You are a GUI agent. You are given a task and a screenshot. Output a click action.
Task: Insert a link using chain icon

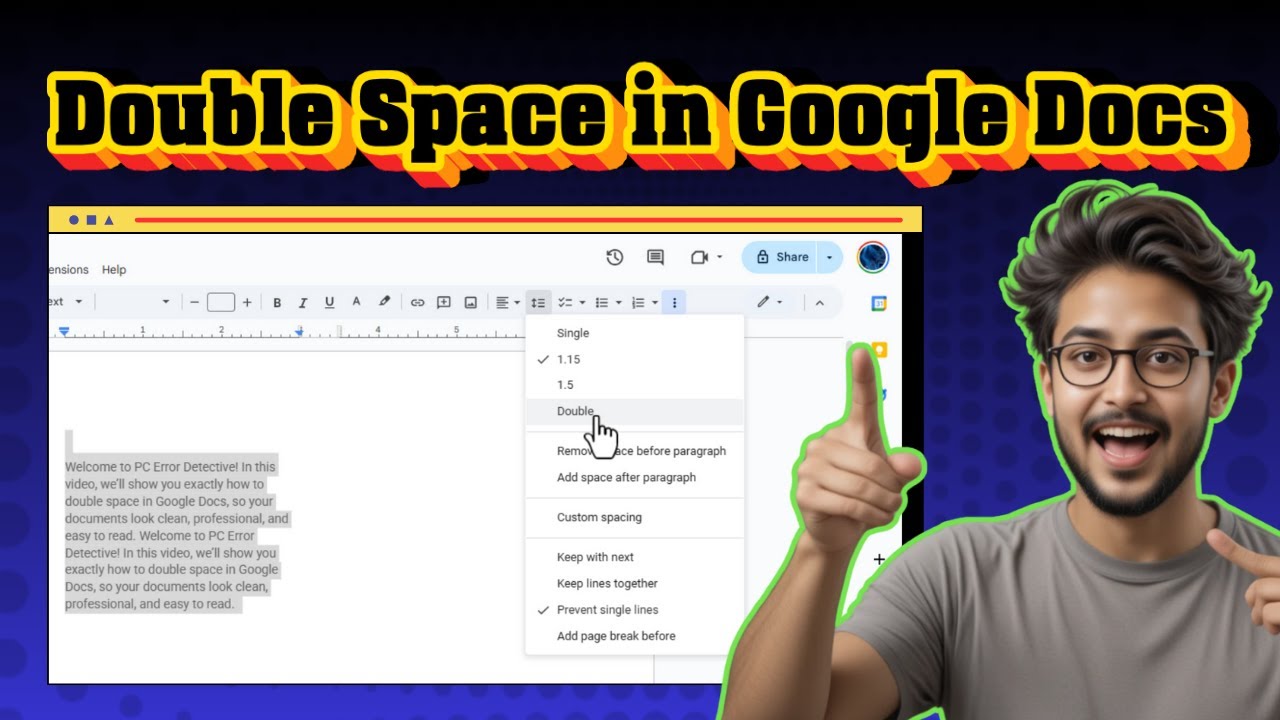[x=418, y=302]
